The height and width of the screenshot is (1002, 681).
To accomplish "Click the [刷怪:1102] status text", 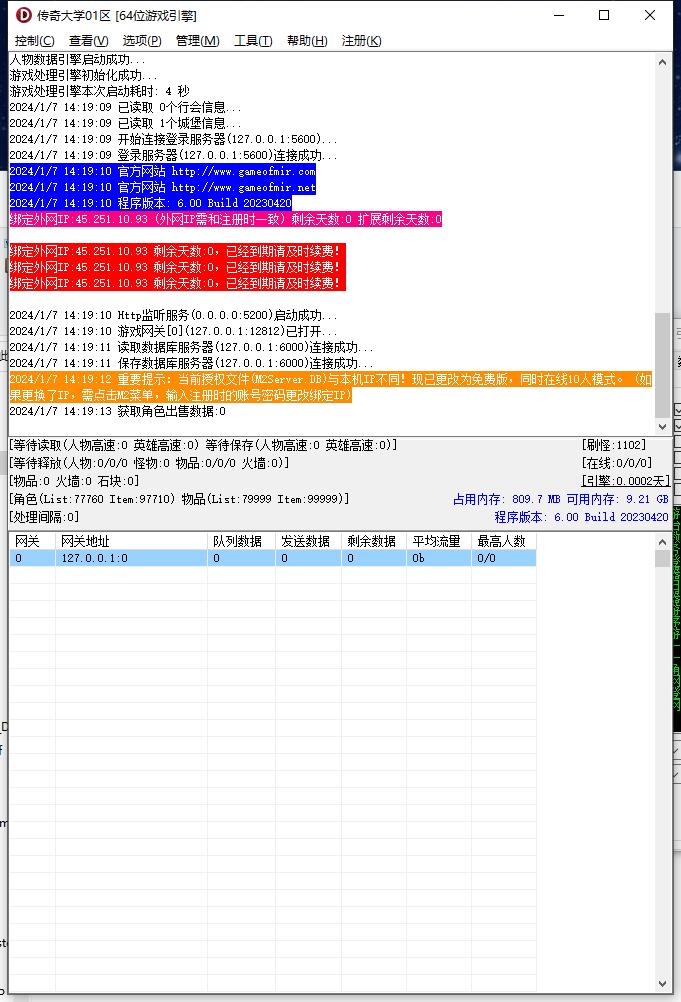I will 613,445.
